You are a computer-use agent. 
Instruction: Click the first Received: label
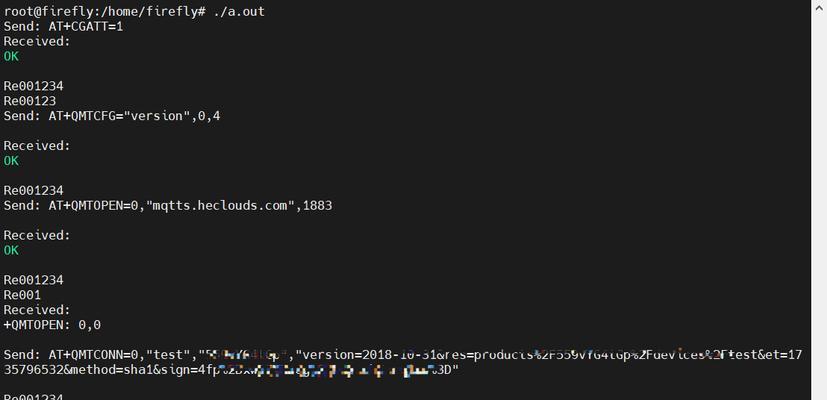pyautogui.click(x=37, y=42)
